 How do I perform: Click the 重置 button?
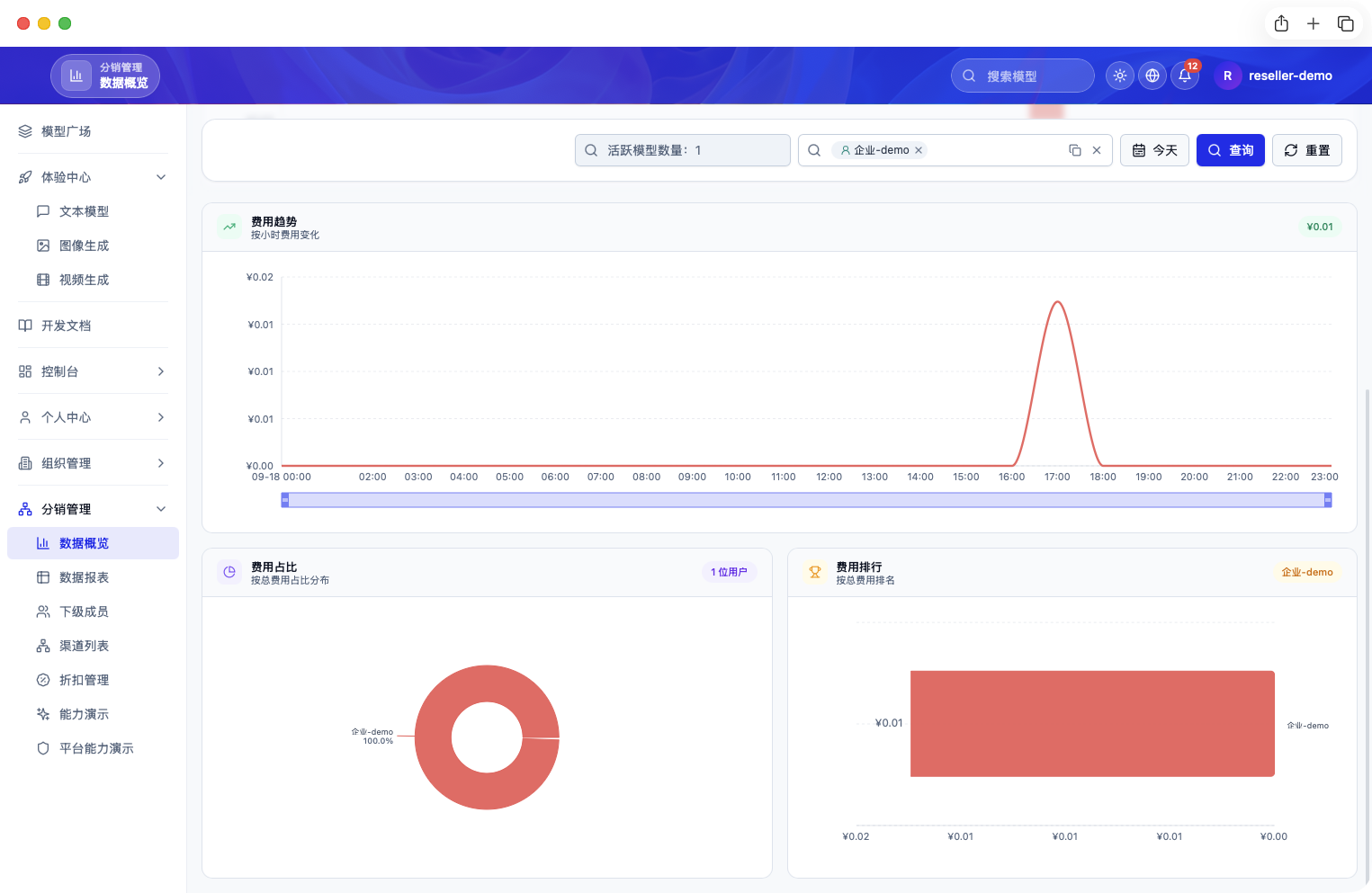tap(1307, 150)
